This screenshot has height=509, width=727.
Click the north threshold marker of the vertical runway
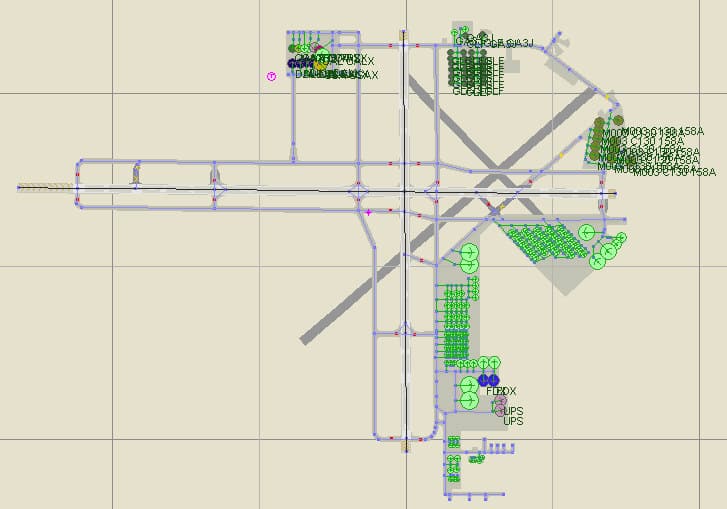tap(404, 36)
